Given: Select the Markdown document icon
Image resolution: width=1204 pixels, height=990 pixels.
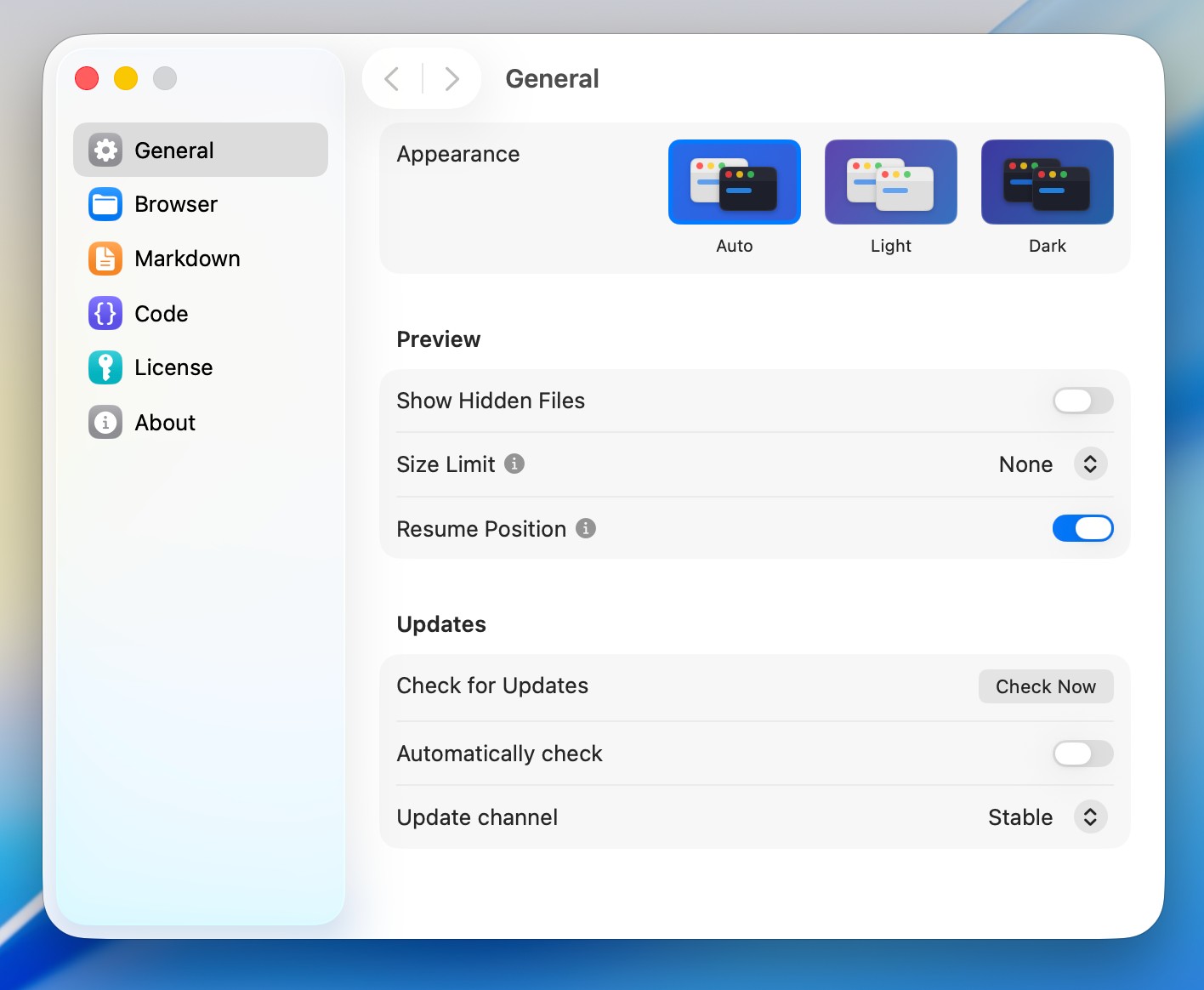Looking at the screenshot, I should 105,259.
